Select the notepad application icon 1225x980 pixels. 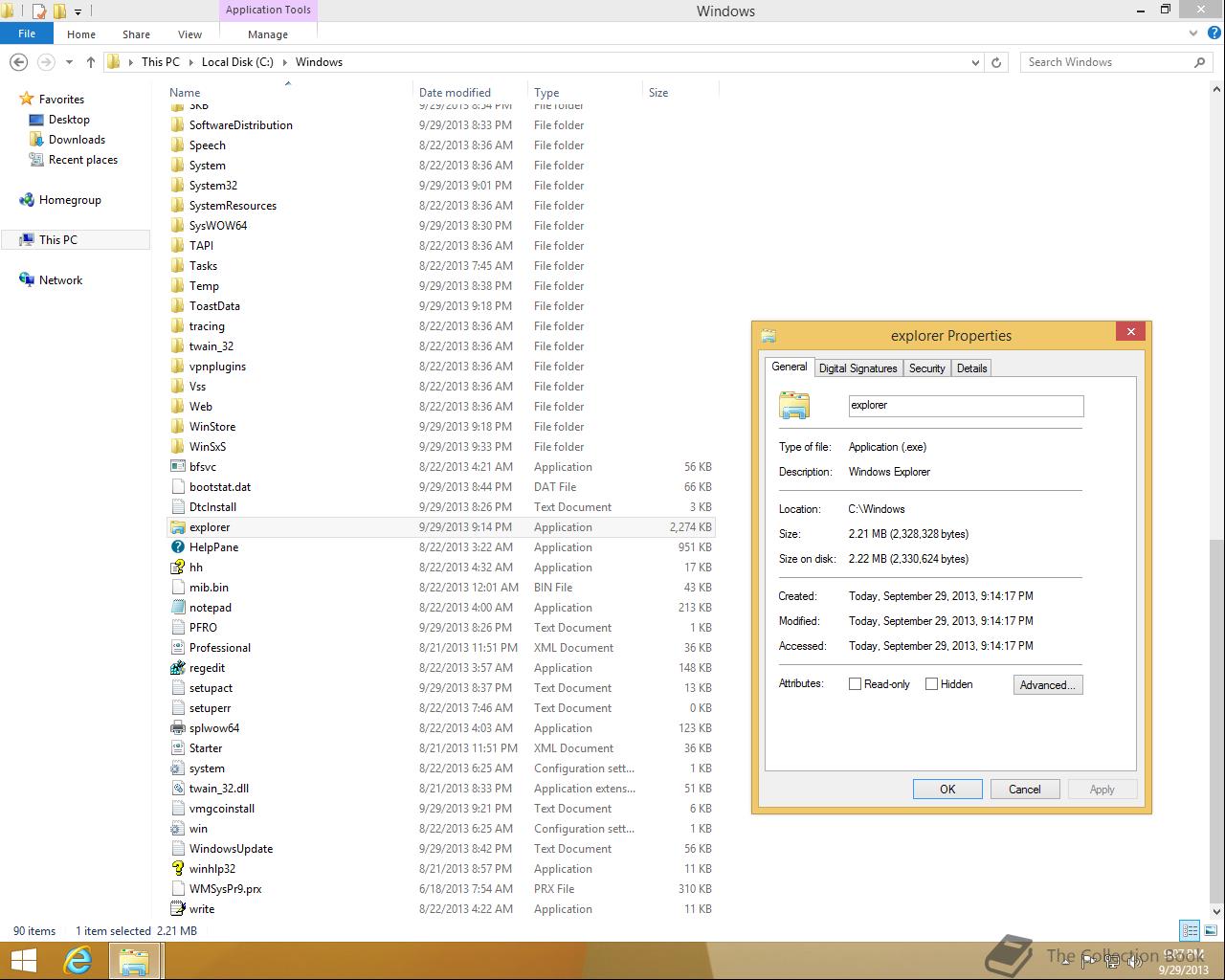tap(177, 608)
